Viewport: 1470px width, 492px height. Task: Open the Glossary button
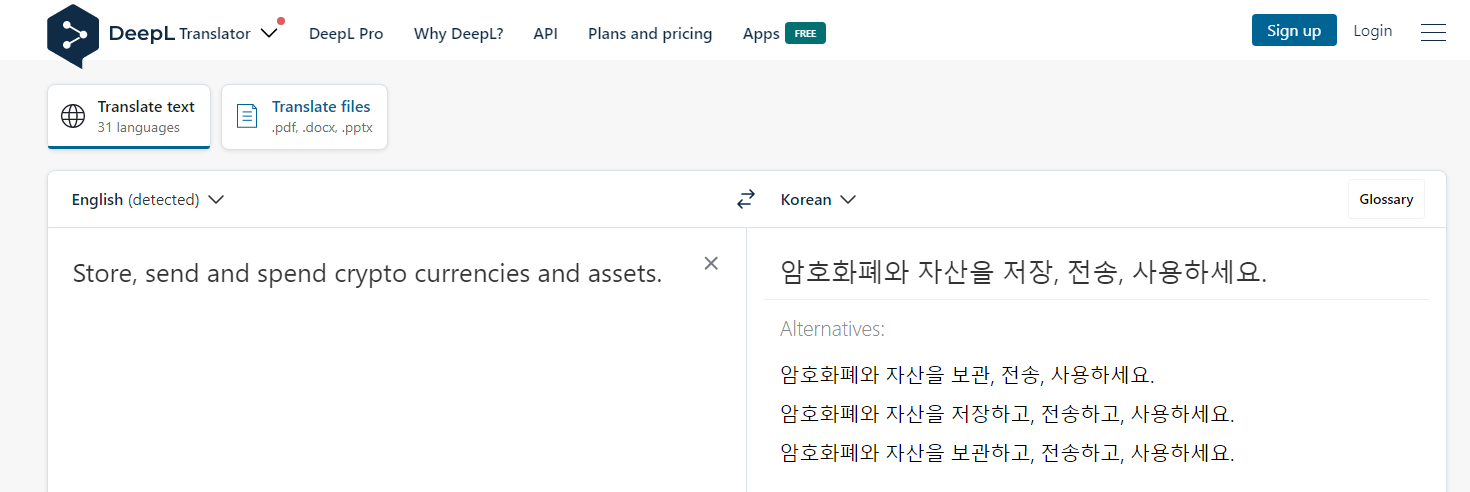[1386, 199]
